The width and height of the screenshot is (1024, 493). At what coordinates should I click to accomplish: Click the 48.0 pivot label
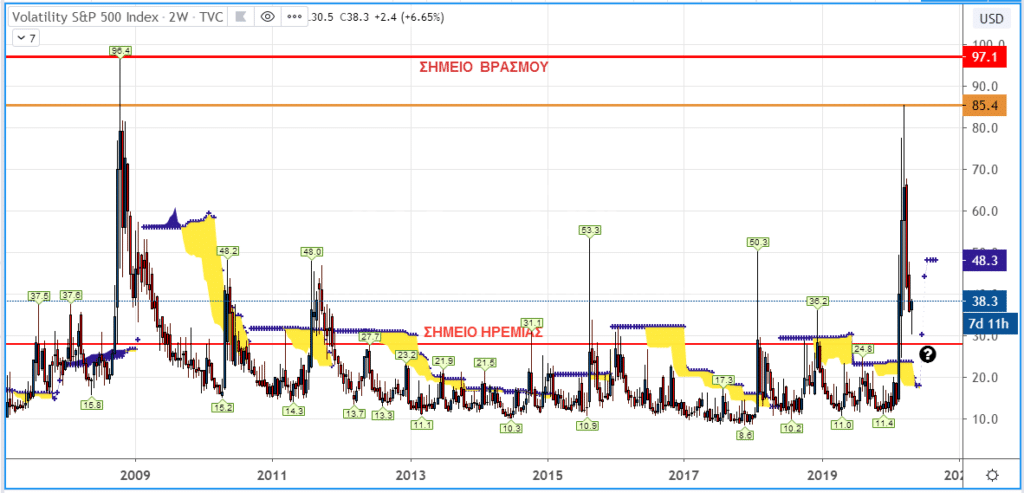coord(312,251)
